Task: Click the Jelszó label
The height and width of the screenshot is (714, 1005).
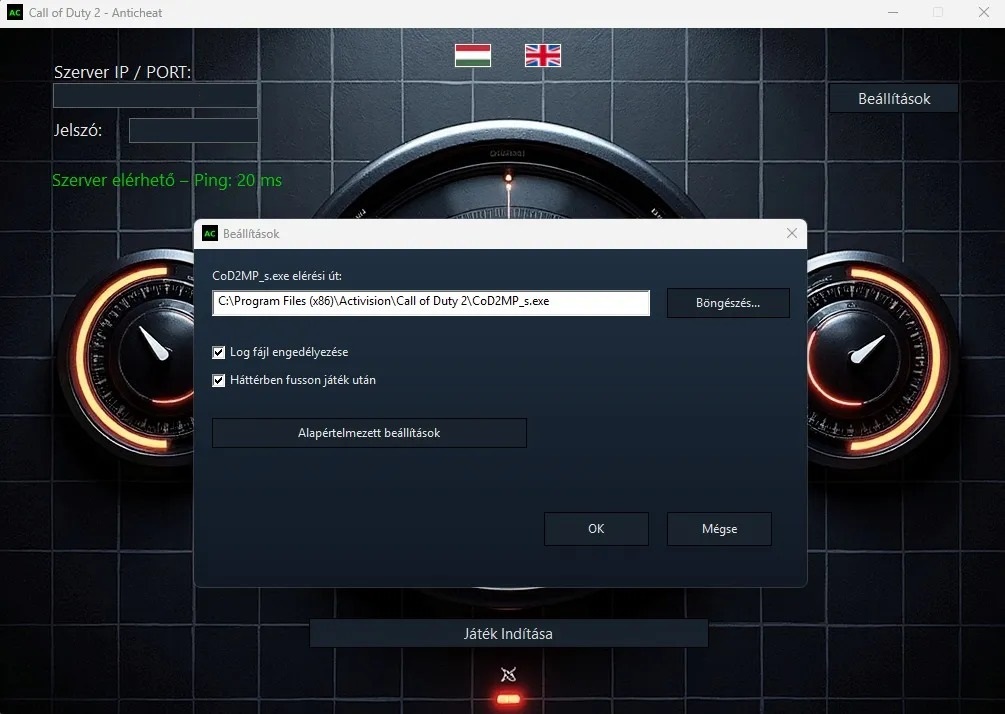Action: click(x=78, y=130)
